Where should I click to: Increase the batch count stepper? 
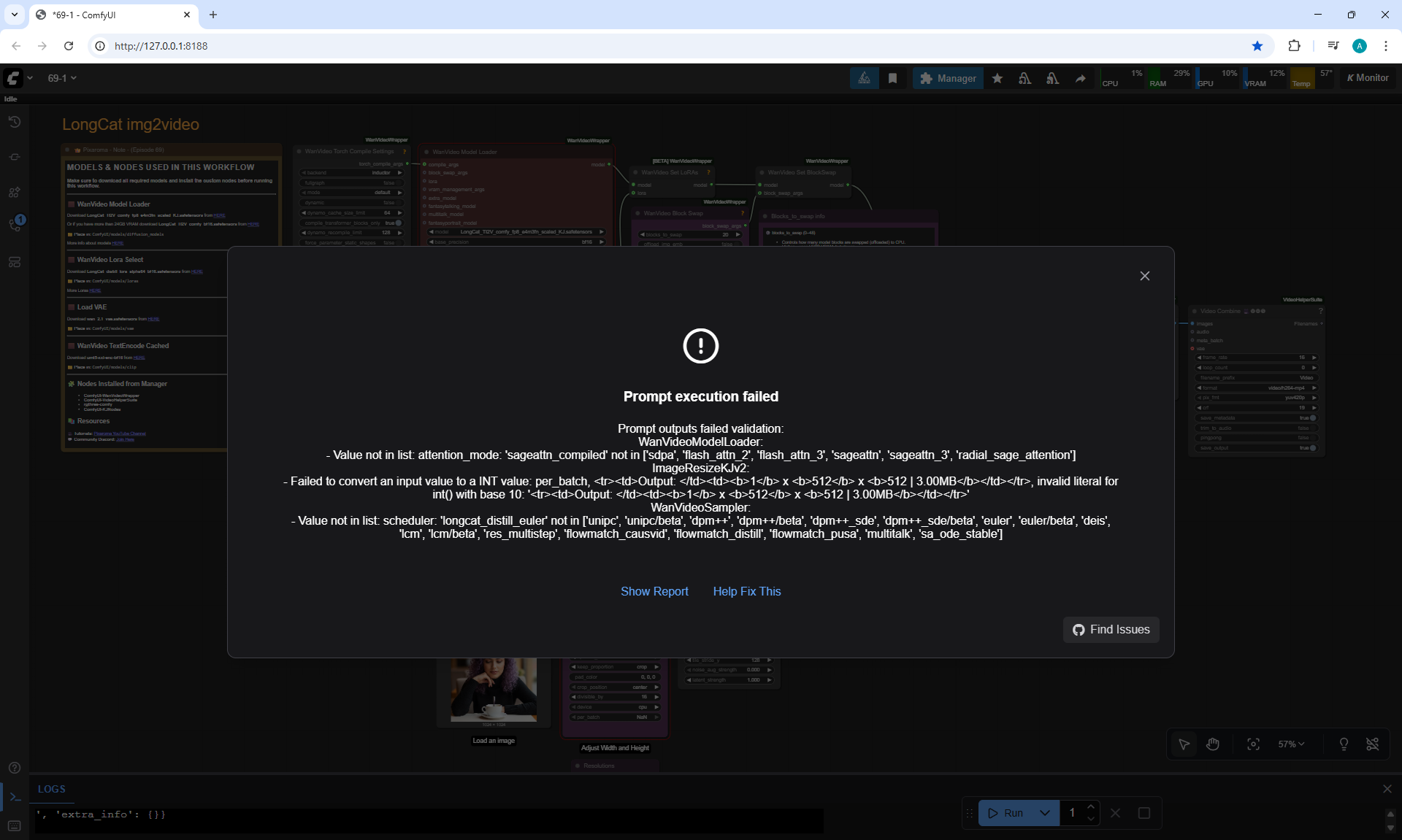1091,806
